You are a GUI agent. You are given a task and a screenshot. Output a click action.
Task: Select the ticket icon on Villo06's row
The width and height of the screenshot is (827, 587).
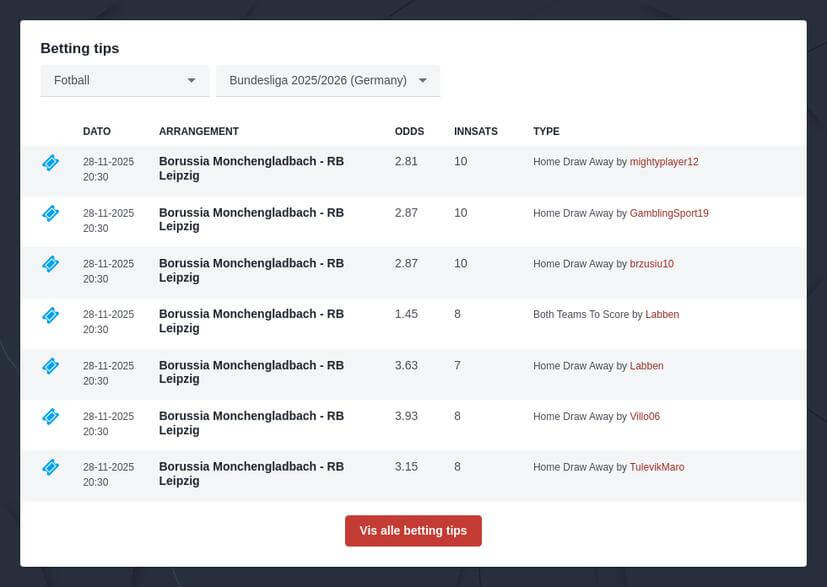(50, 417)
